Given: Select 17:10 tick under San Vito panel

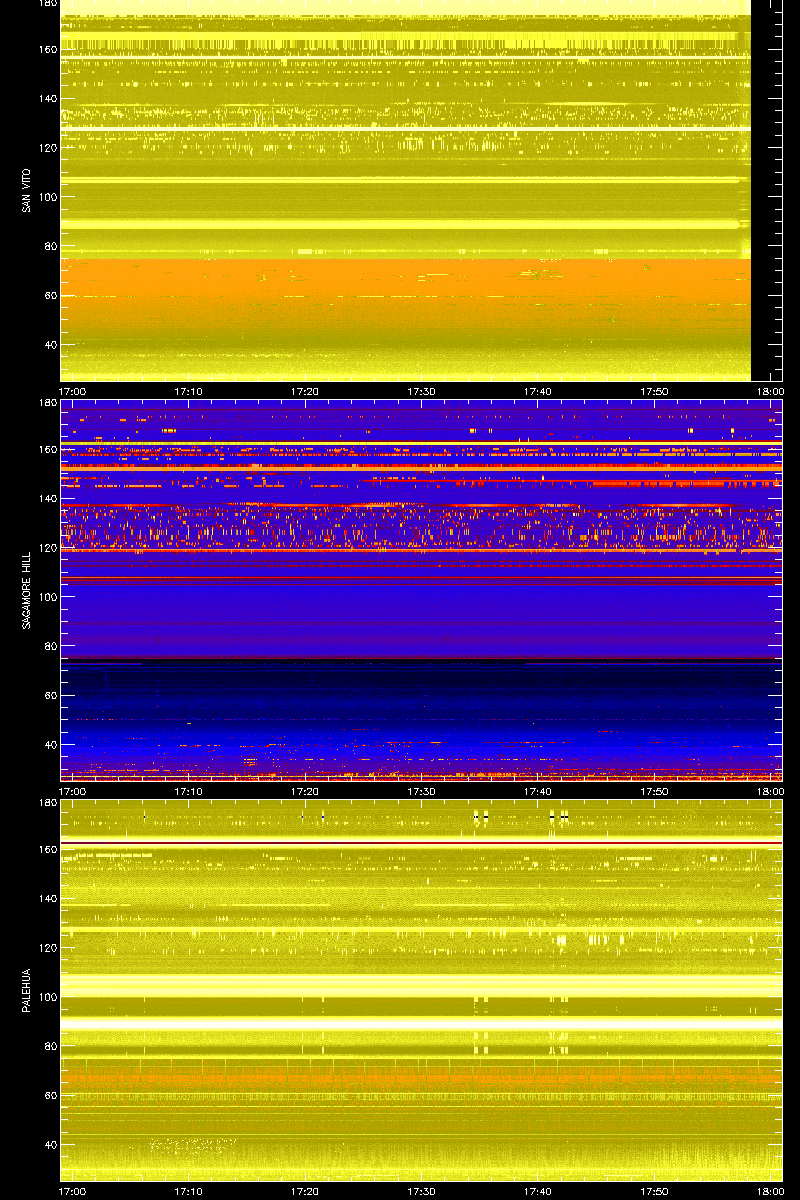Looking at the screenshot, I should coord(189,391).
